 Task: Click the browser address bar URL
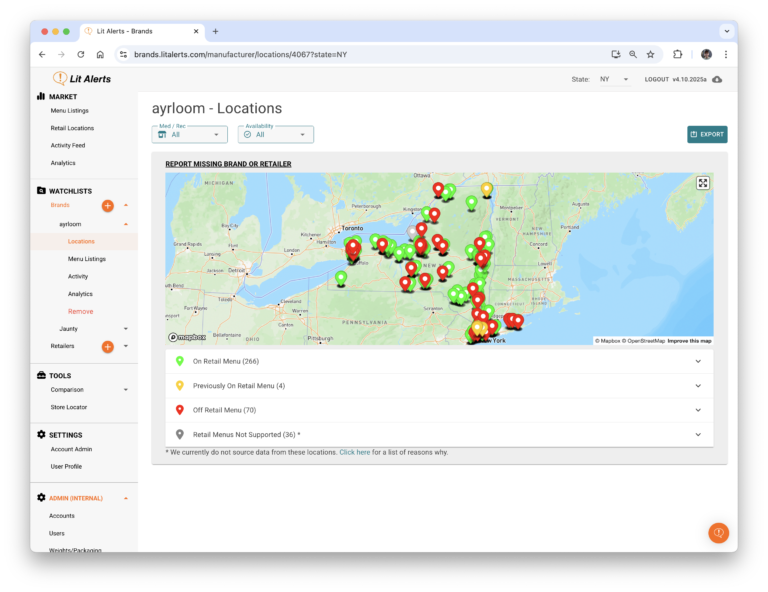tap(240, 54)
